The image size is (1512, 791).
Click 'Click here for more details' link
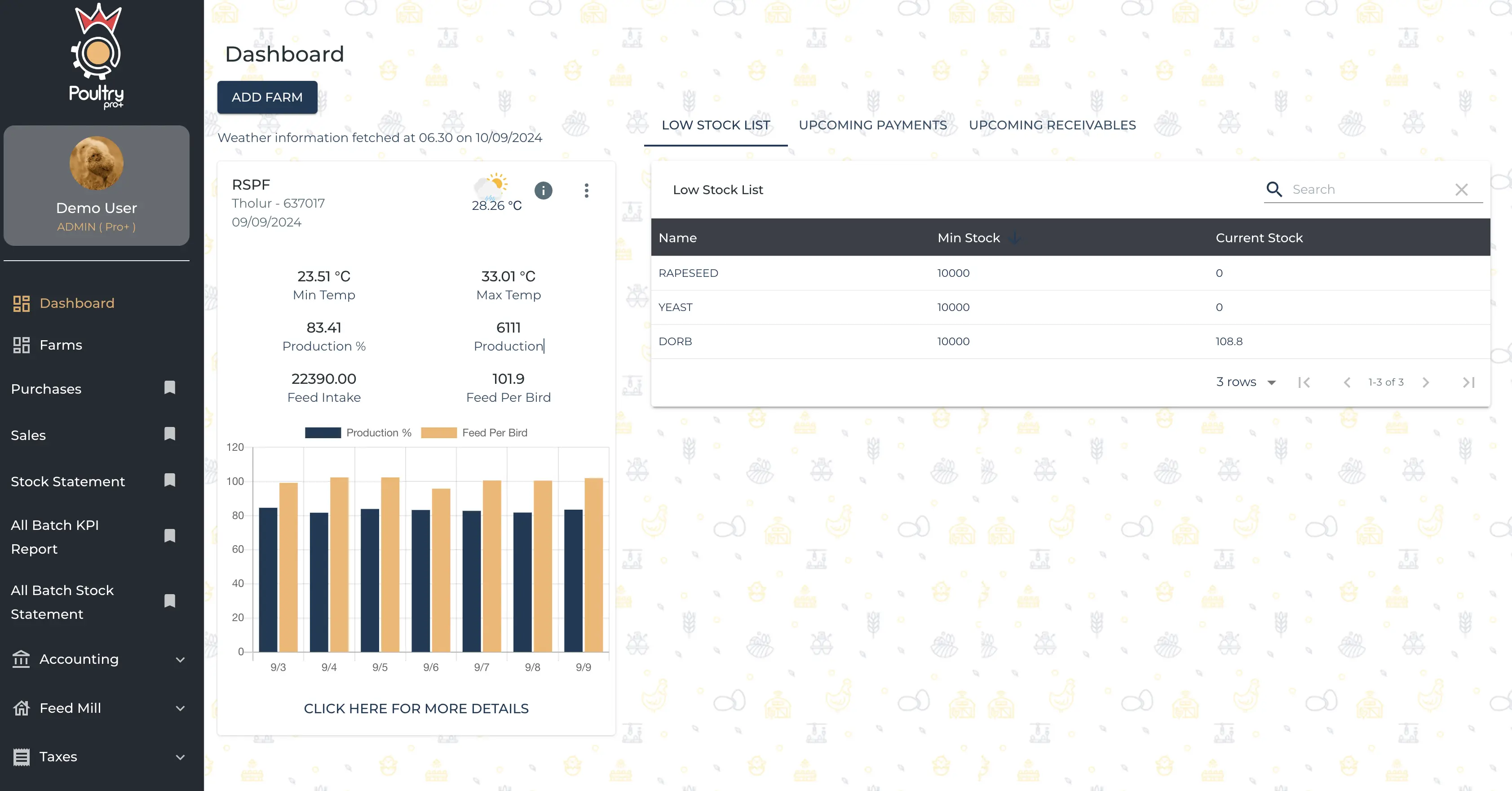pos(416,708)
